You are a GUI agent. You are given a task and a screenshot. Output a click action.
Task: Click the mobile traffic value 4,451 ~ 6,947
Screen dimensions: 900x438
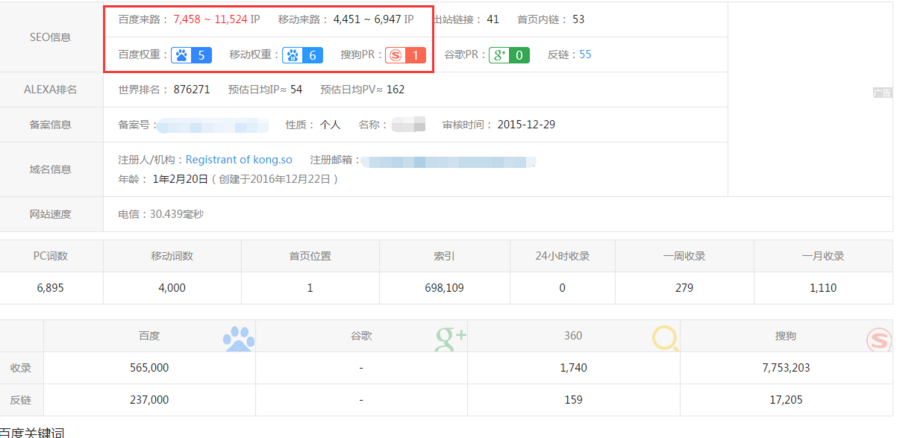click(x=367, y=20)
